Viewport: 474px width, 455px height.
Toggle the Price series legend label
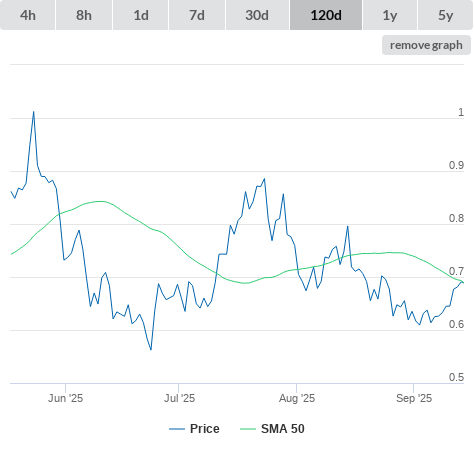(x=205, y=429)
